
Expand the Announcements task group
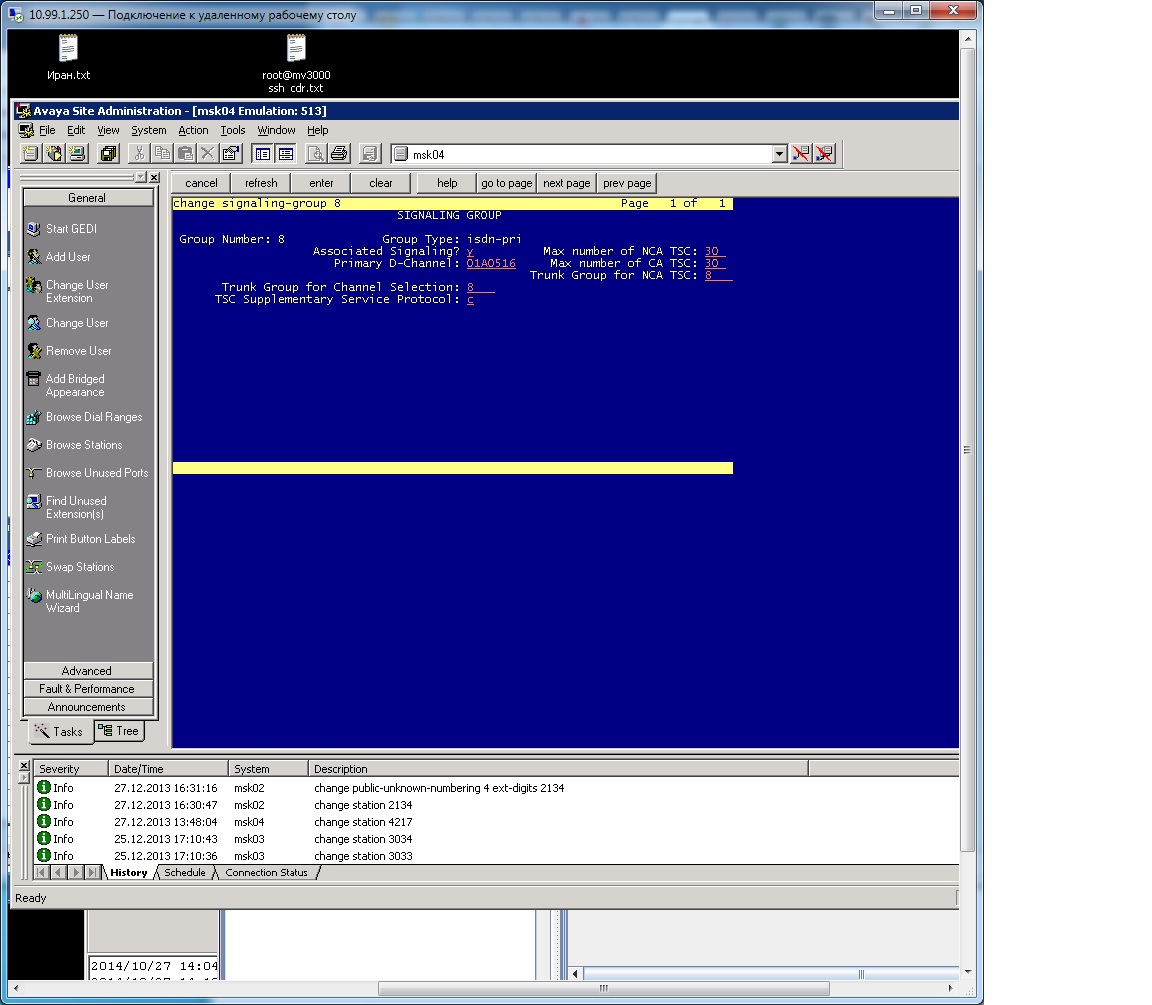[87, 707]
